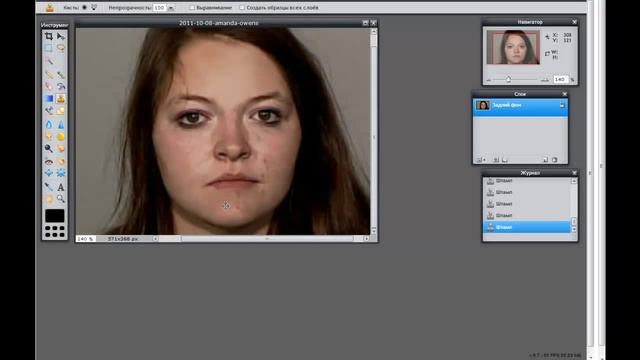Select the Sharpen tool
The width and height of the screenshot is (640, 360).
click(x=61, y=124)
